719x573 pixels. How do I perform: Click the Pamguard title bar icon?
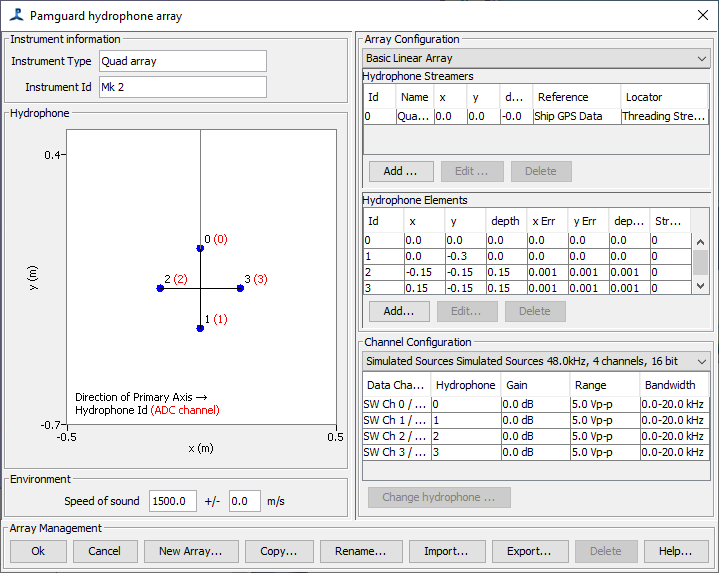click(17, 15)
